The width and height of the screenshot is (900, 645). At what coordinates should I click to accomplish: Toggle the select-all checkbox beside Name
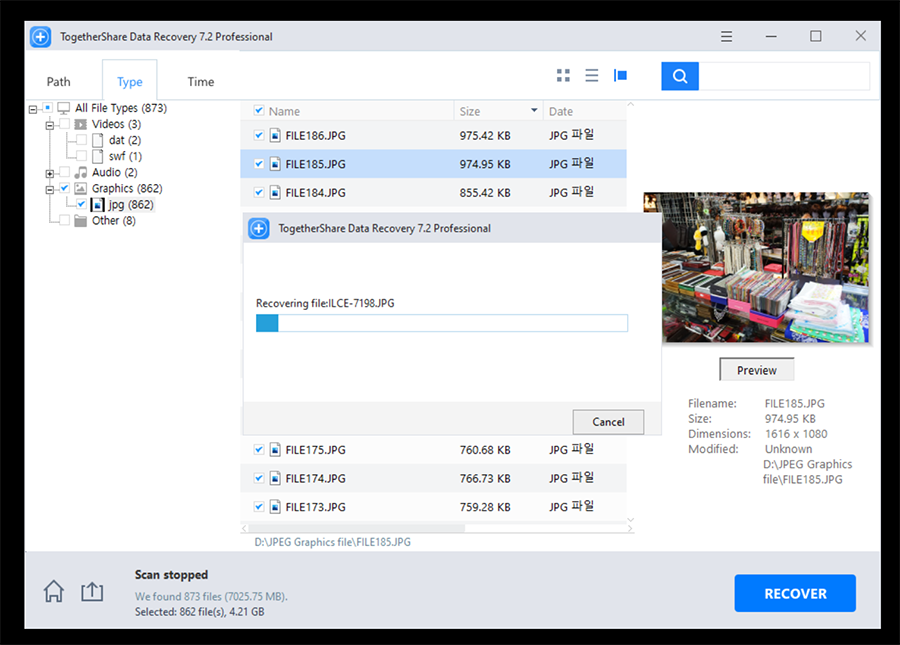[x=259, y=110]
